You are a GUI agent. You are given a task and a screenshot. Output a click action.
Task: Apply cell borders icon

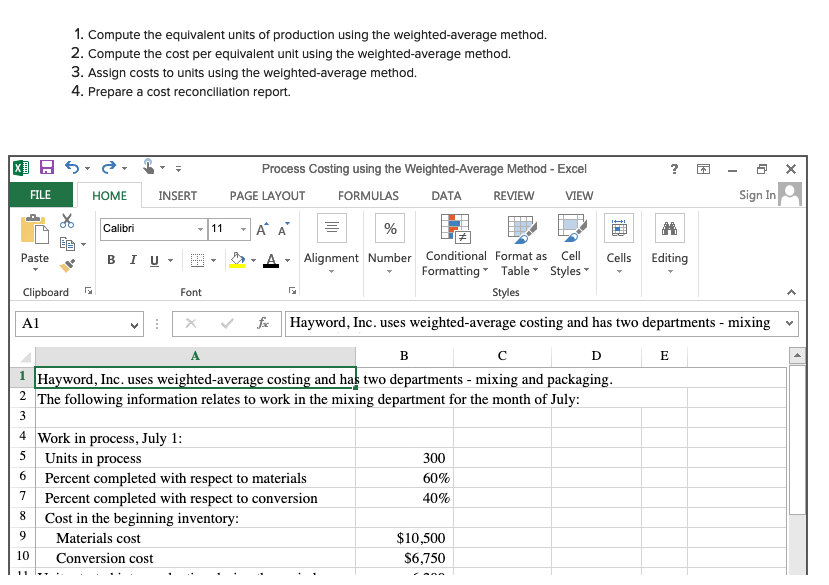[x=197, y=260]
